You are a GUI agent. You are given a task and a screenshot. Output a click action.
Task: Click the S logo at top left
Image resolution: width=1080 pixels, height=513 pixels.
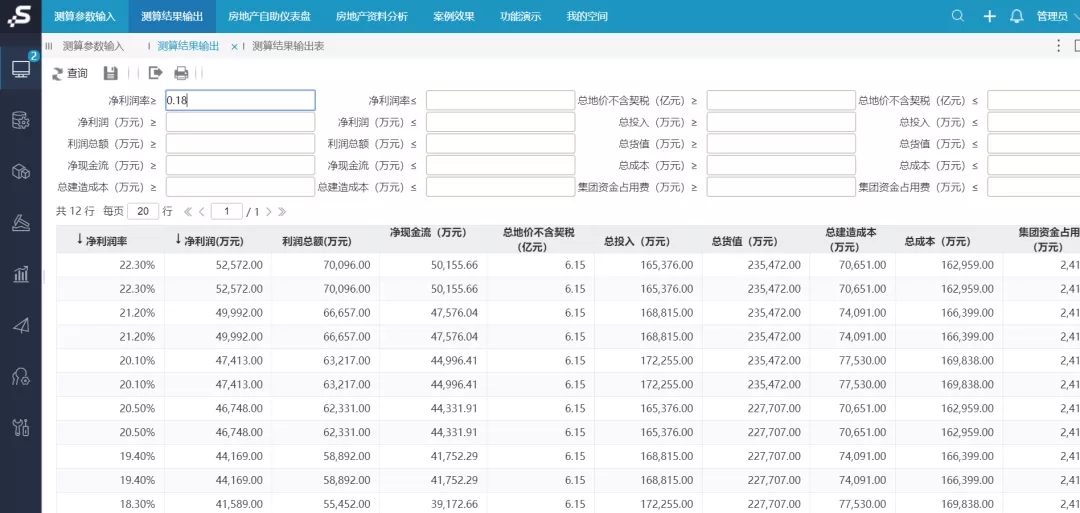coord(20,16)
